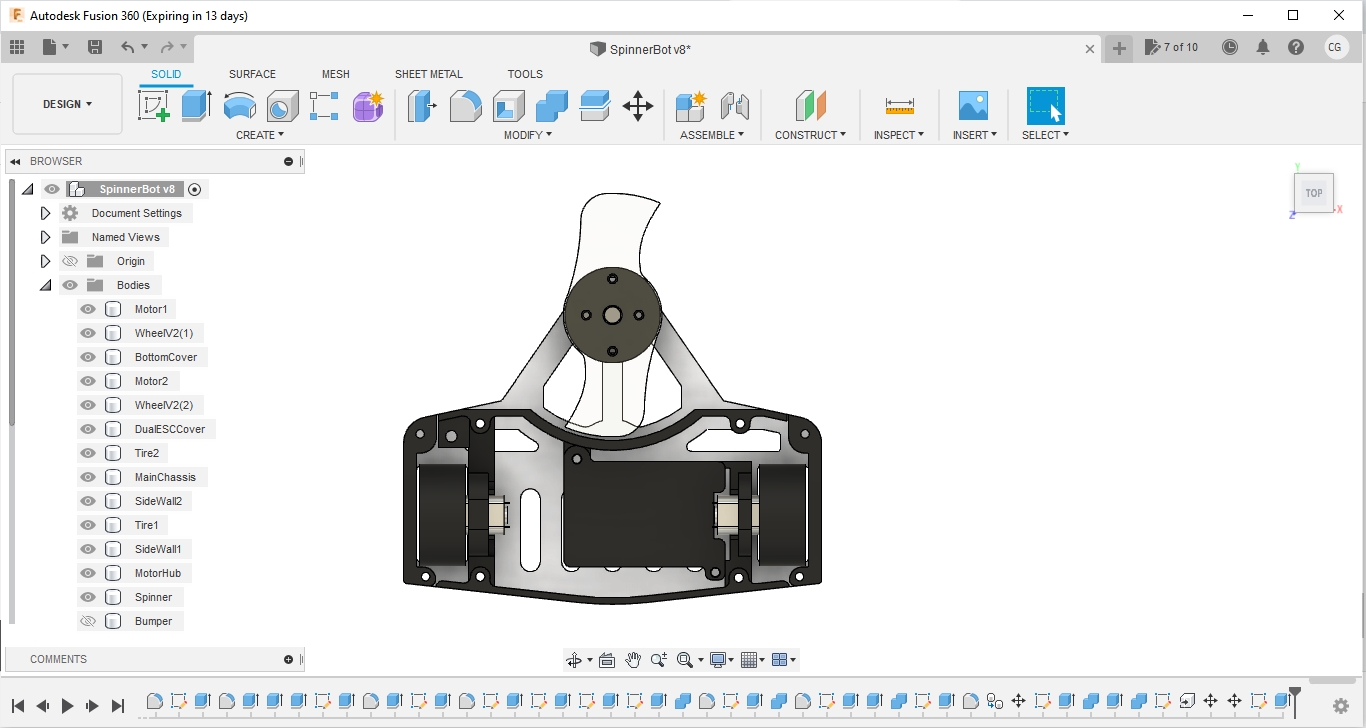Click the Fillet tool icon

(x=465, y=105)
